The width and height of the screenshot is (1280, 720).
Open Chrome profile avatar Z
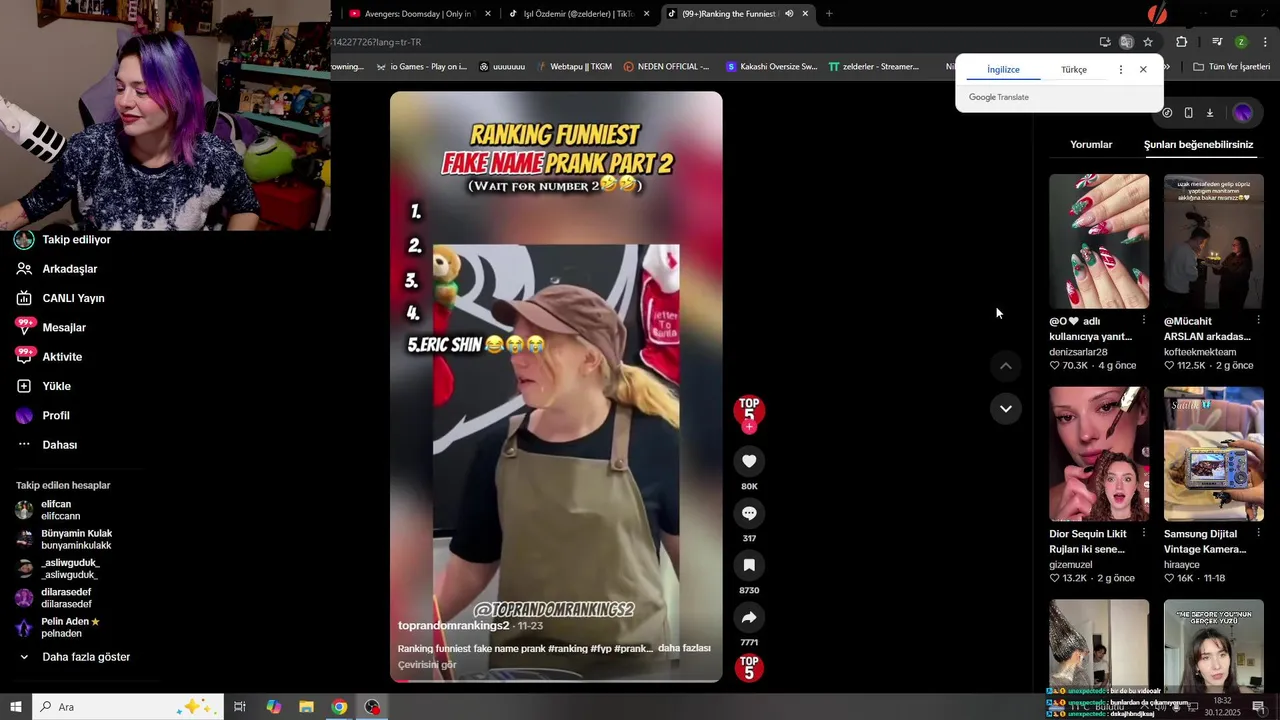(1241, 42)
